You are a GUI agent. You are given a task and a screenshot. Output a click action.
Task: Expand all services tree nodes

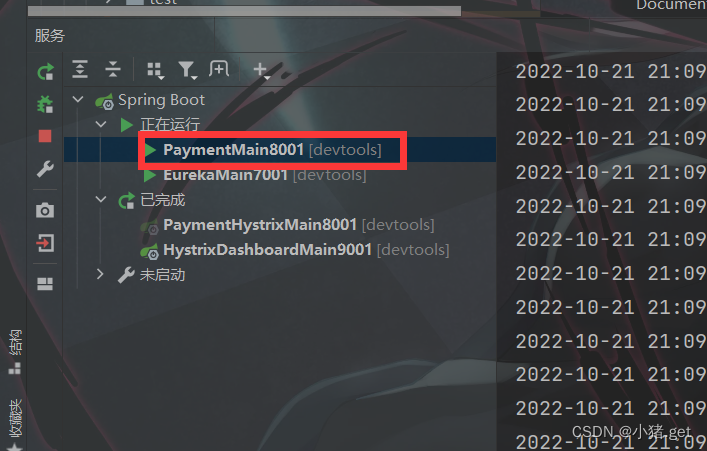coord(80,69)
